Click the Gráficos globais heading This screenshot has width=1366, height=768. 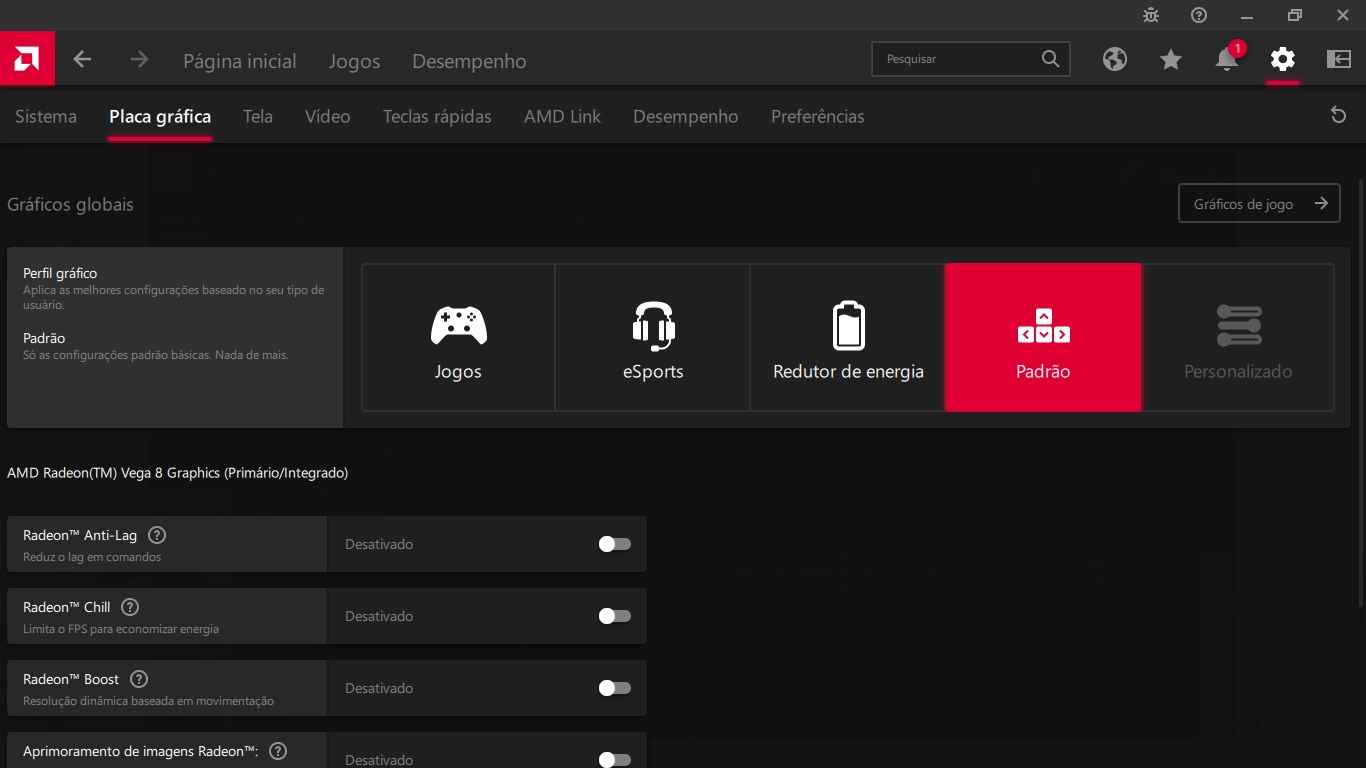(70, 204)
